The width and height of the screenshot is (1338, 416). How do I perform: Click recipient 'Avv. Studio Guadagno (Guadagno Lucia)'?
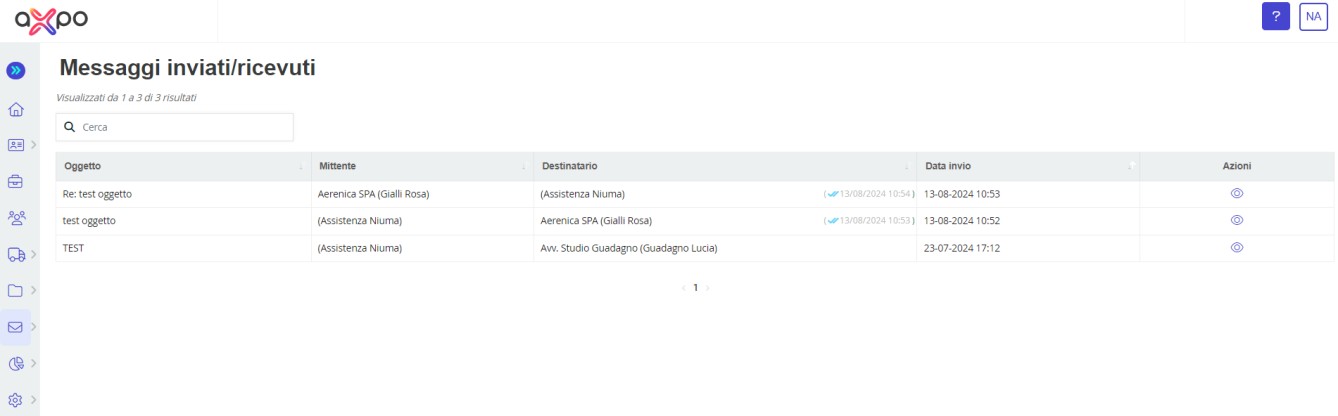[629, 248]
